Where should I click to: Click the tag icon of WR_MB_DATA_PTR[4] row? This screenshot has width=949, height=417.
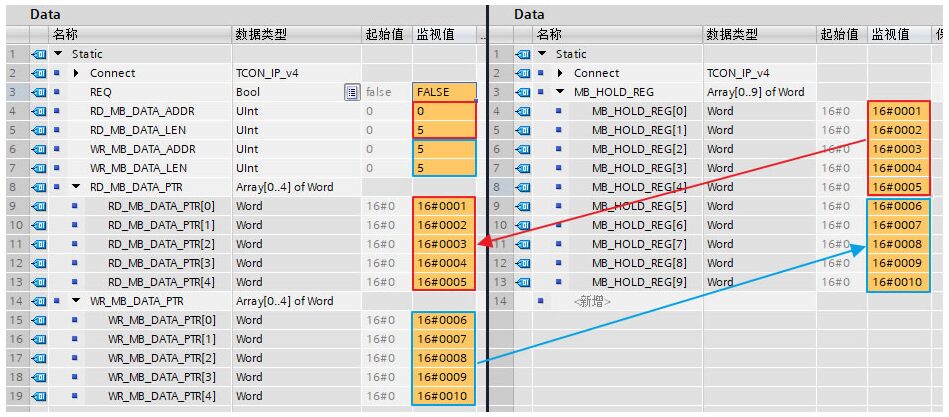pyautogui.click(x=39, y=396)
